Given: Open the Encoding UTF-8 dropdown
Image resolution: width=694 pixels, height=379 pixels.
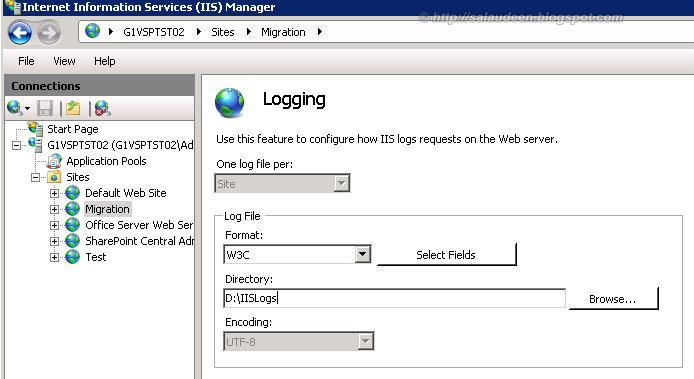Looking at the screenshot, I should (x=365, y=341).
